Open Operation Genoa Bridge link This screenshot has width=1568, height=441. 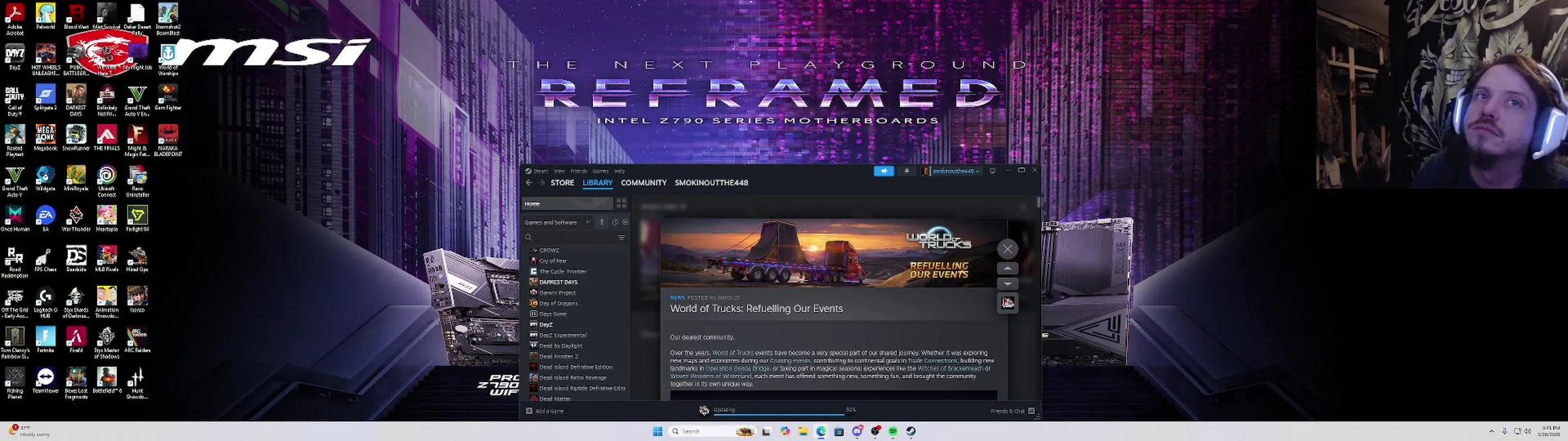pyautogui.click(x=737, y=369)
